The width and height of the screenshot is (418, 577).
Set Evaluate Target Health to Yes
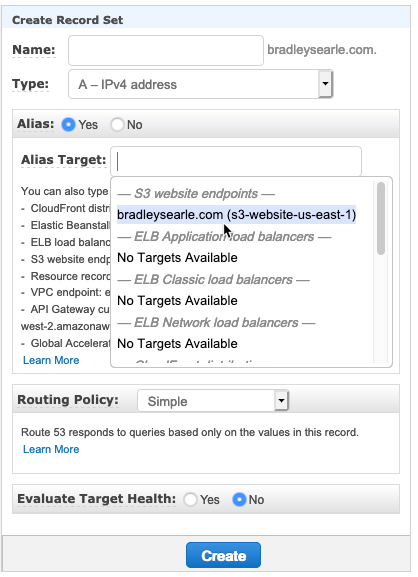190,499
